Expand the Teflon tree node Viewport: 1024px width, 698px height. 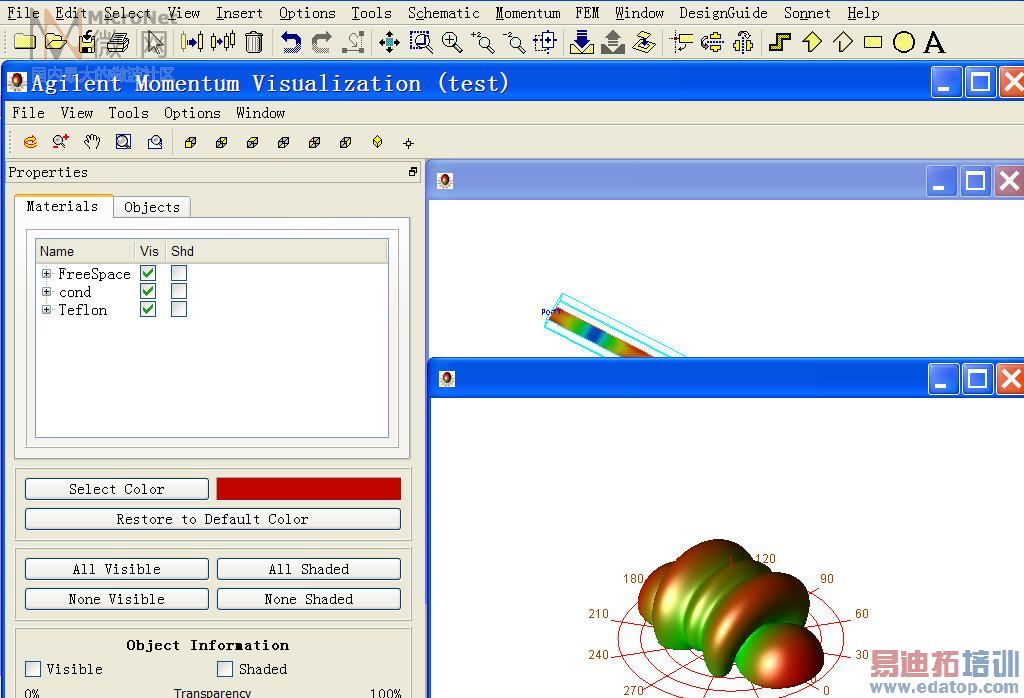(46, 309)
